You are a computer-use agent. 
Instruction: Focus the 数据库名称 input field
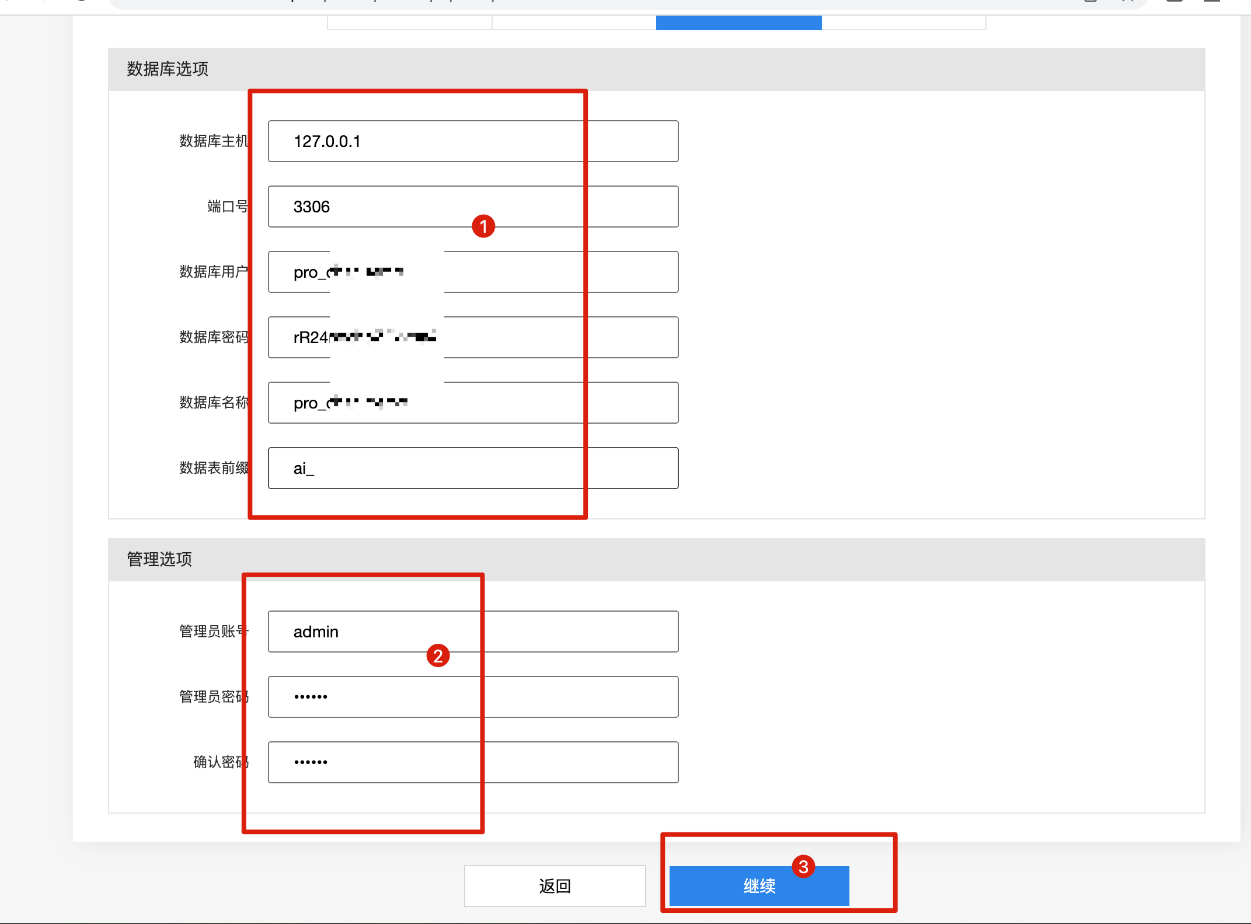pos(560,403)
